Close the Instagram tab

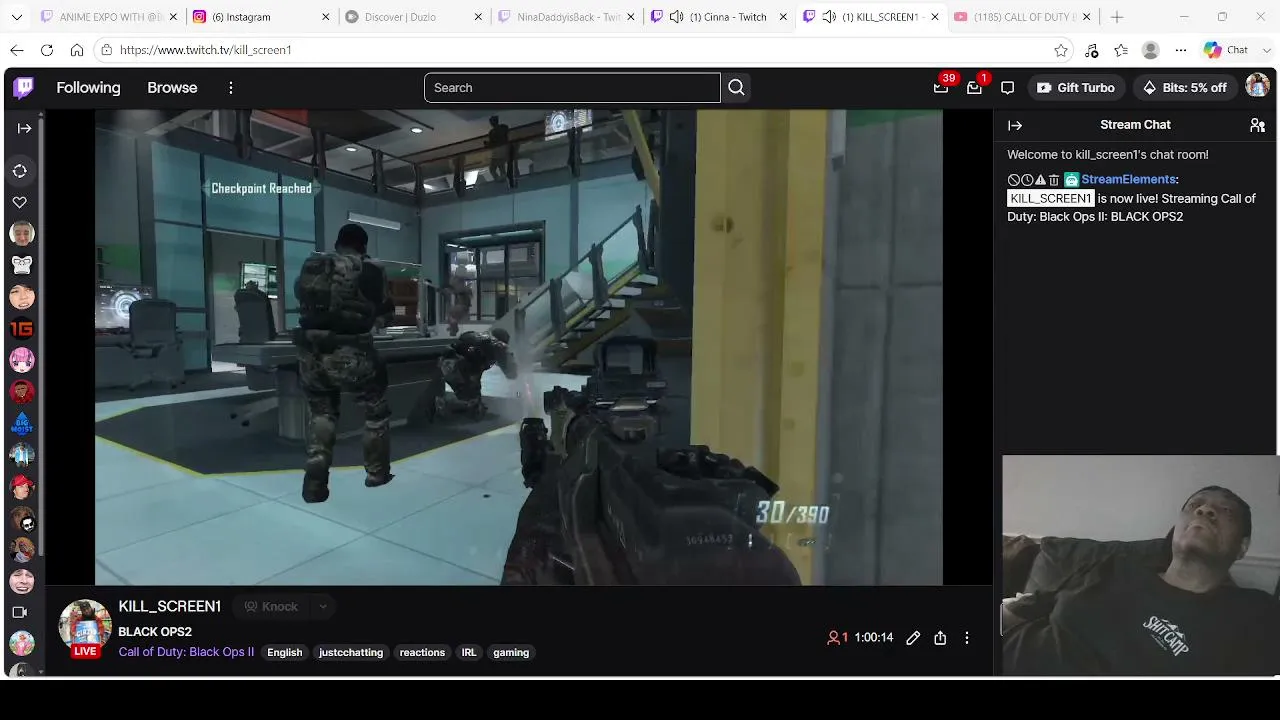coord(326,17)
